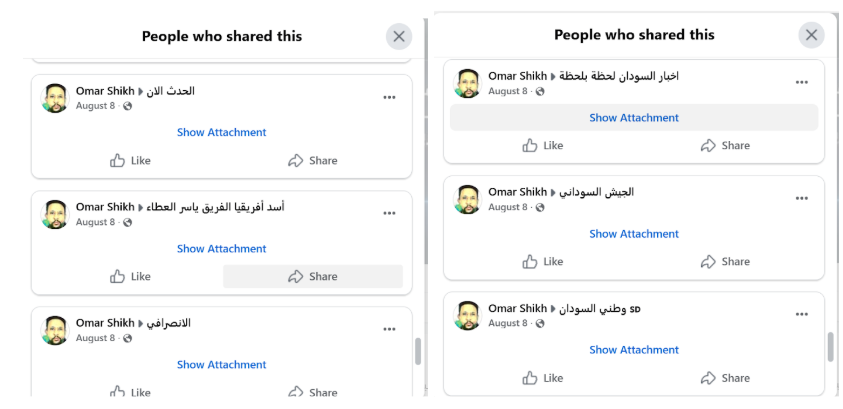This screenshot has height=409, width=843.
Task: Click three-dot menu on اخبار السودان post
Action: [x=801, y=83]
